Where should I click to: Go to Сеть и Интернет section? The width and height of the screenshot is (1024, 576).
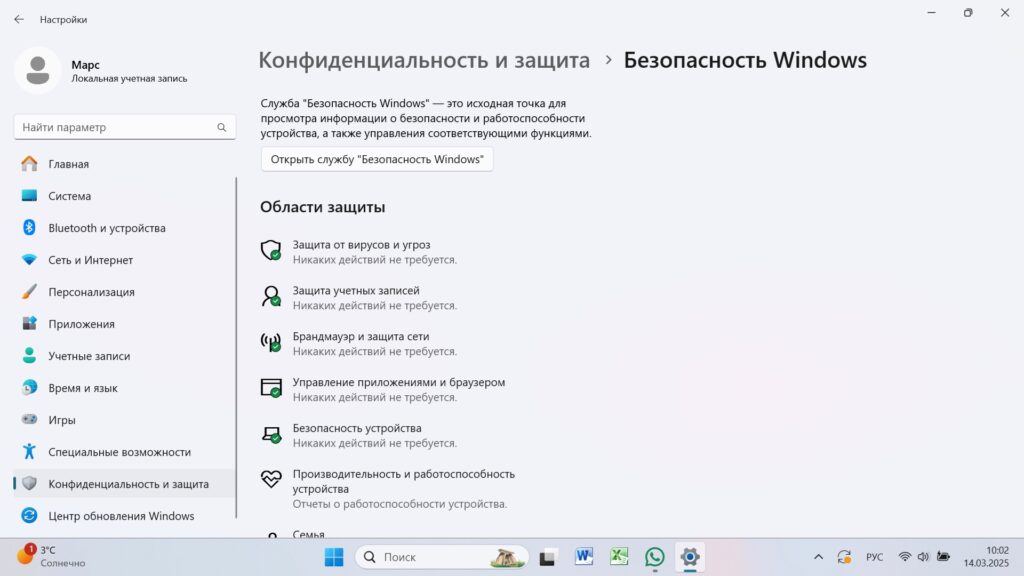124,260
